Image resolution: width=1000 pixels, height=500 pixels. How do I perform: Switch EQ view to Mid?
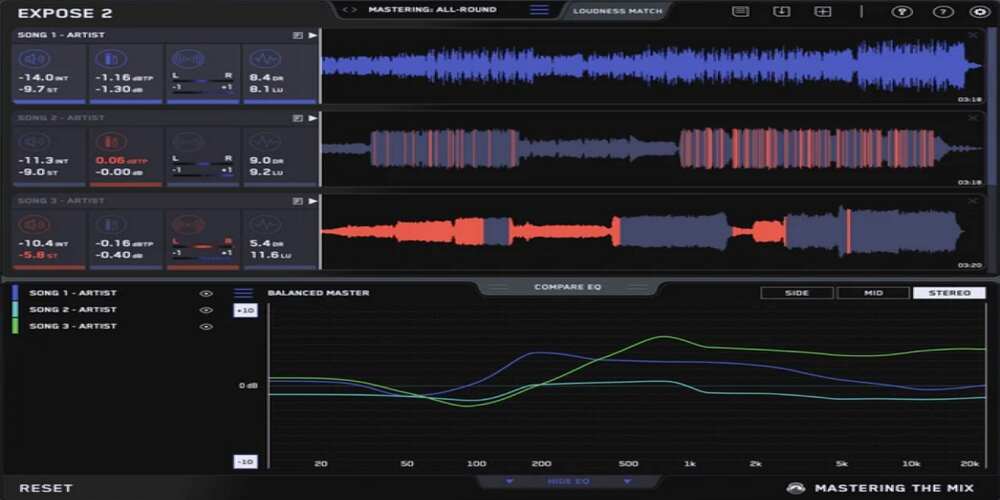pyautogui.click(x=873, y=293)
